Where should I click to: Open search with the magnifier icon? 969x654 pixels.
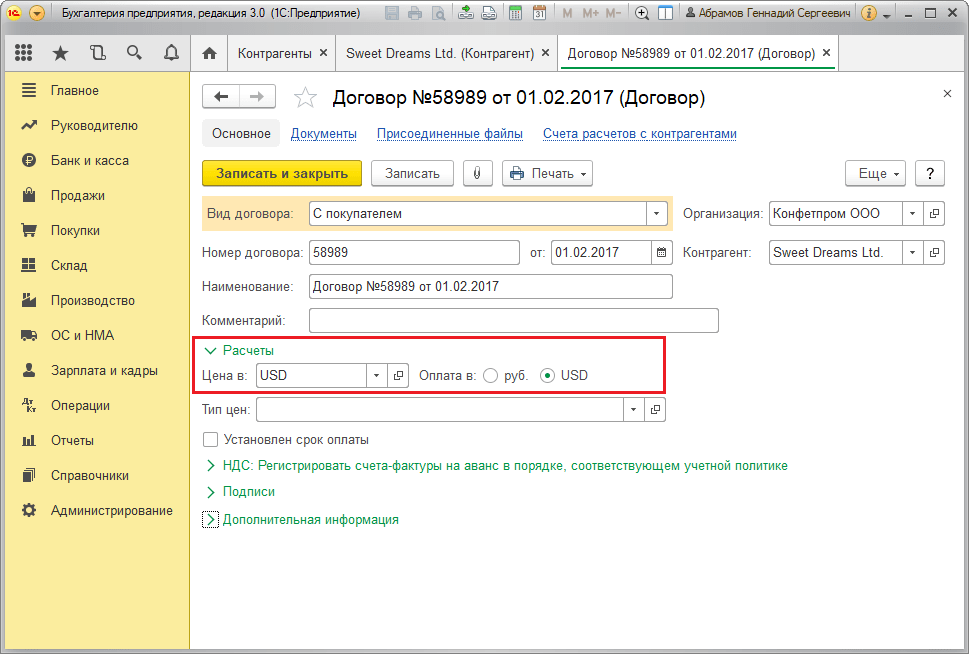(x=134, y=53)
